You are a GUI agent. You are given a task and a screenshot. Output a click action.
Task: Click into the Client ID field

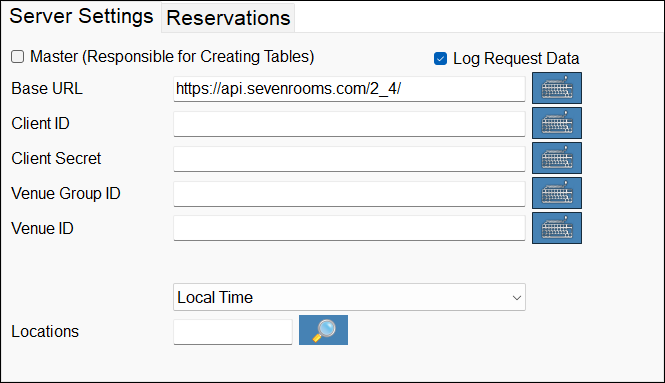point(349,124)
